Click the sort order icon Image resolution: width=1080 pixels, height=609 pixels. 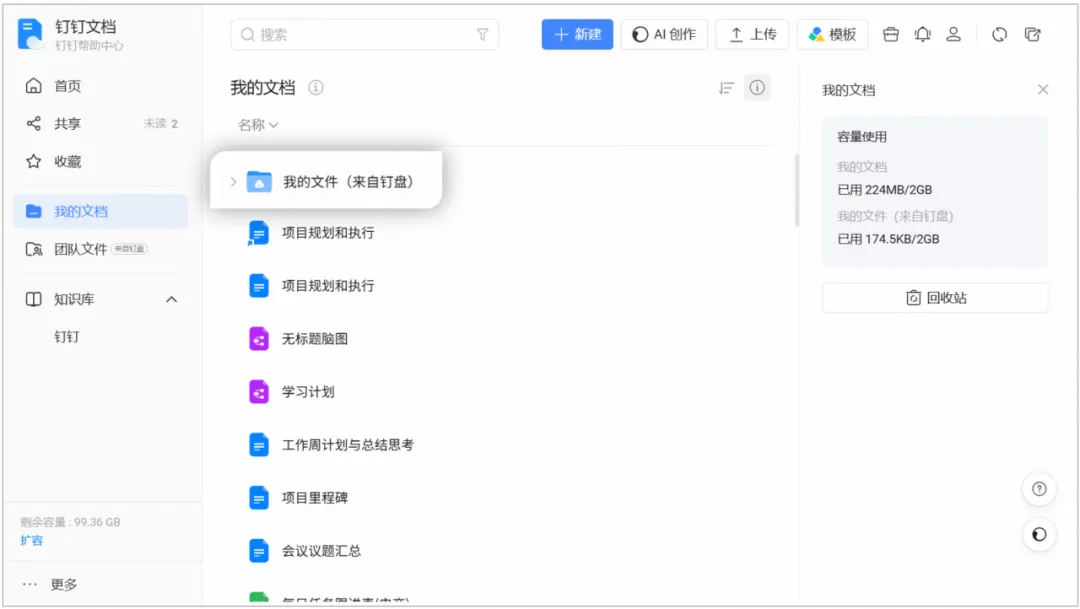(726, 87)
